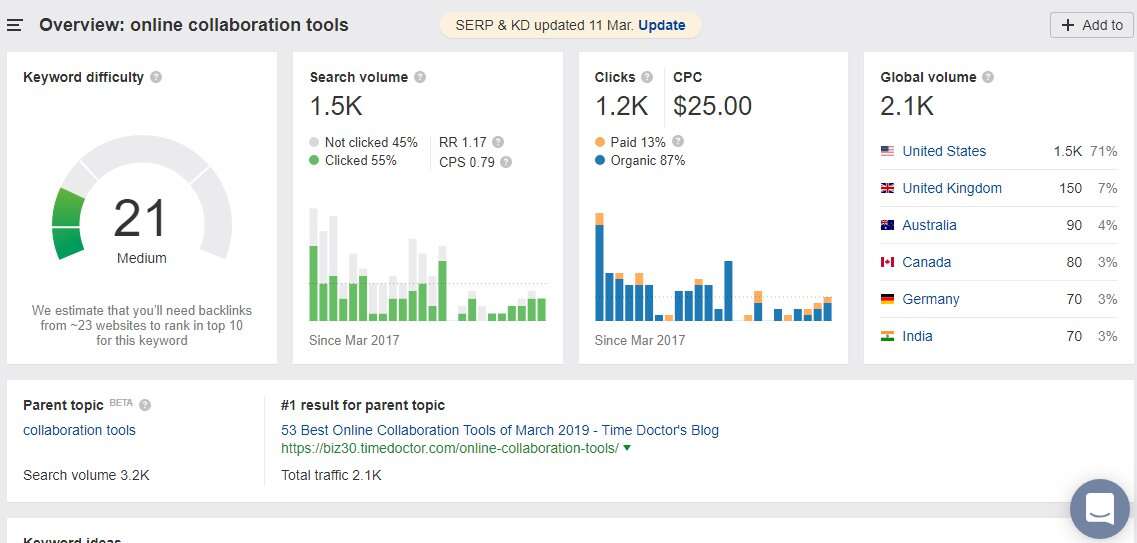The width and height of the screenshot is (1137, 543).
Task: Open the hamburger menu next to Overview
Action: (15, 25)
